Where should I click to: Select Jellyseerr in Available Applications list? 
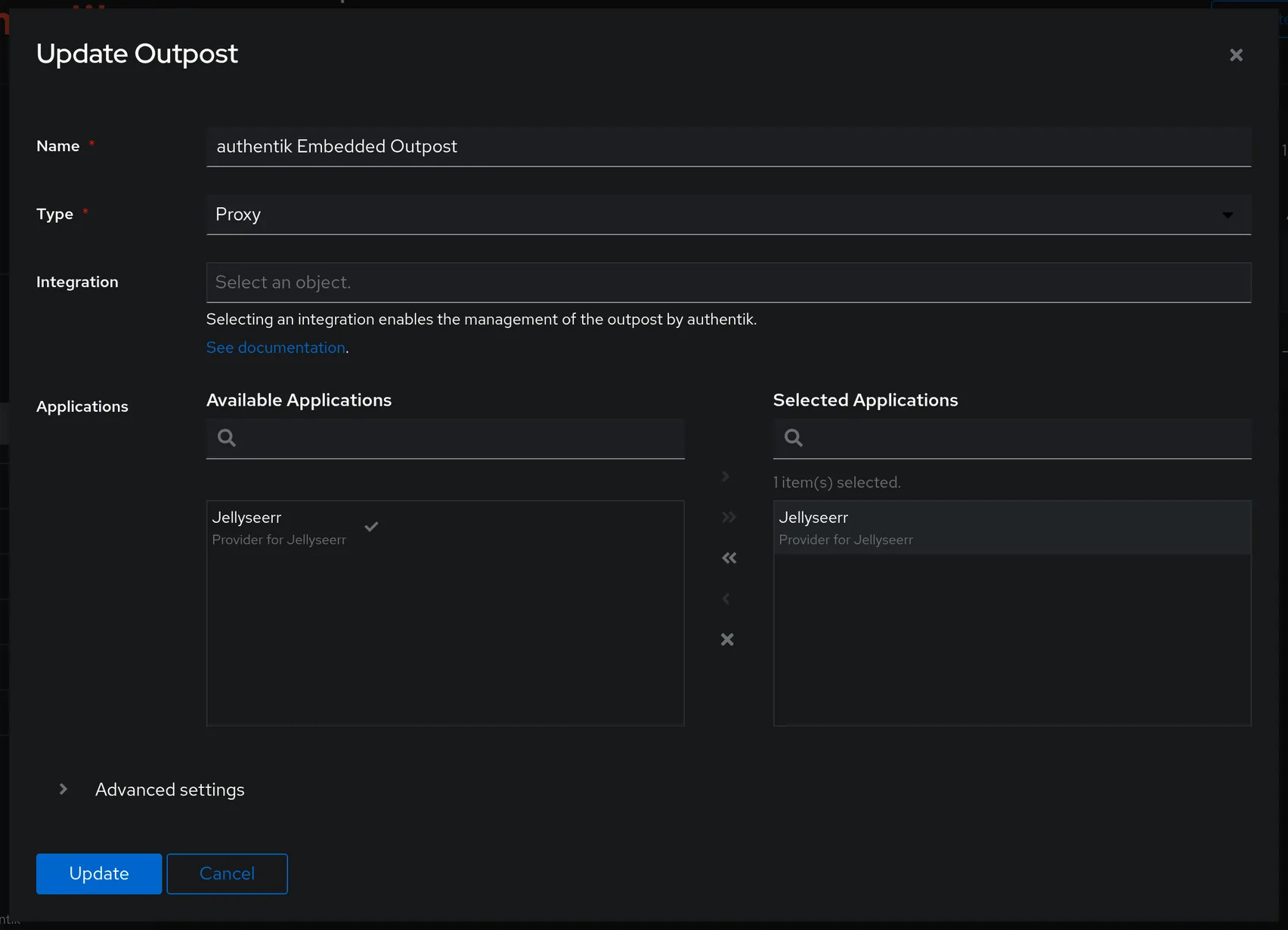[445, 527]
